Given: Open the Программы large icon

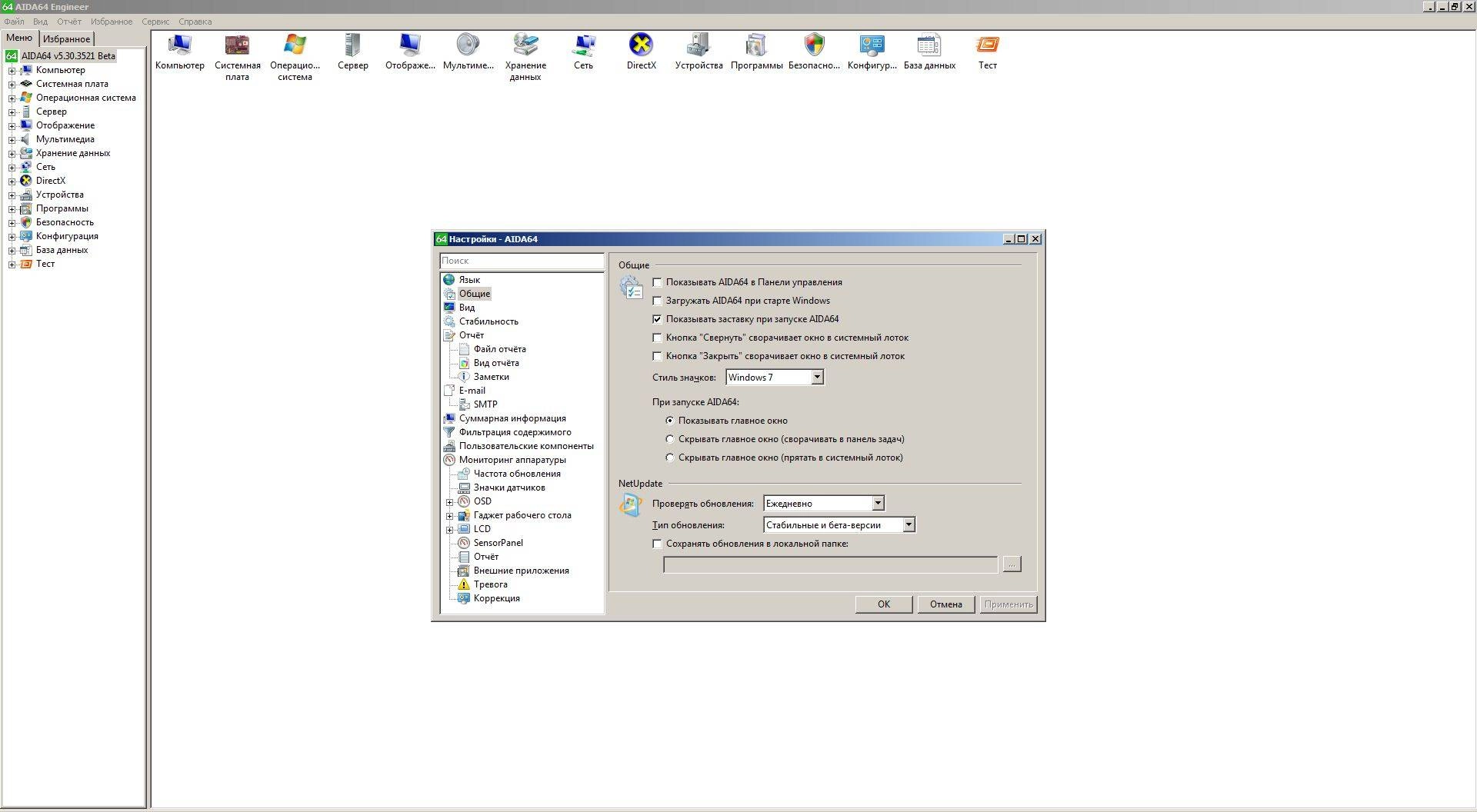Looking at the screenshot, I should 756,52.
